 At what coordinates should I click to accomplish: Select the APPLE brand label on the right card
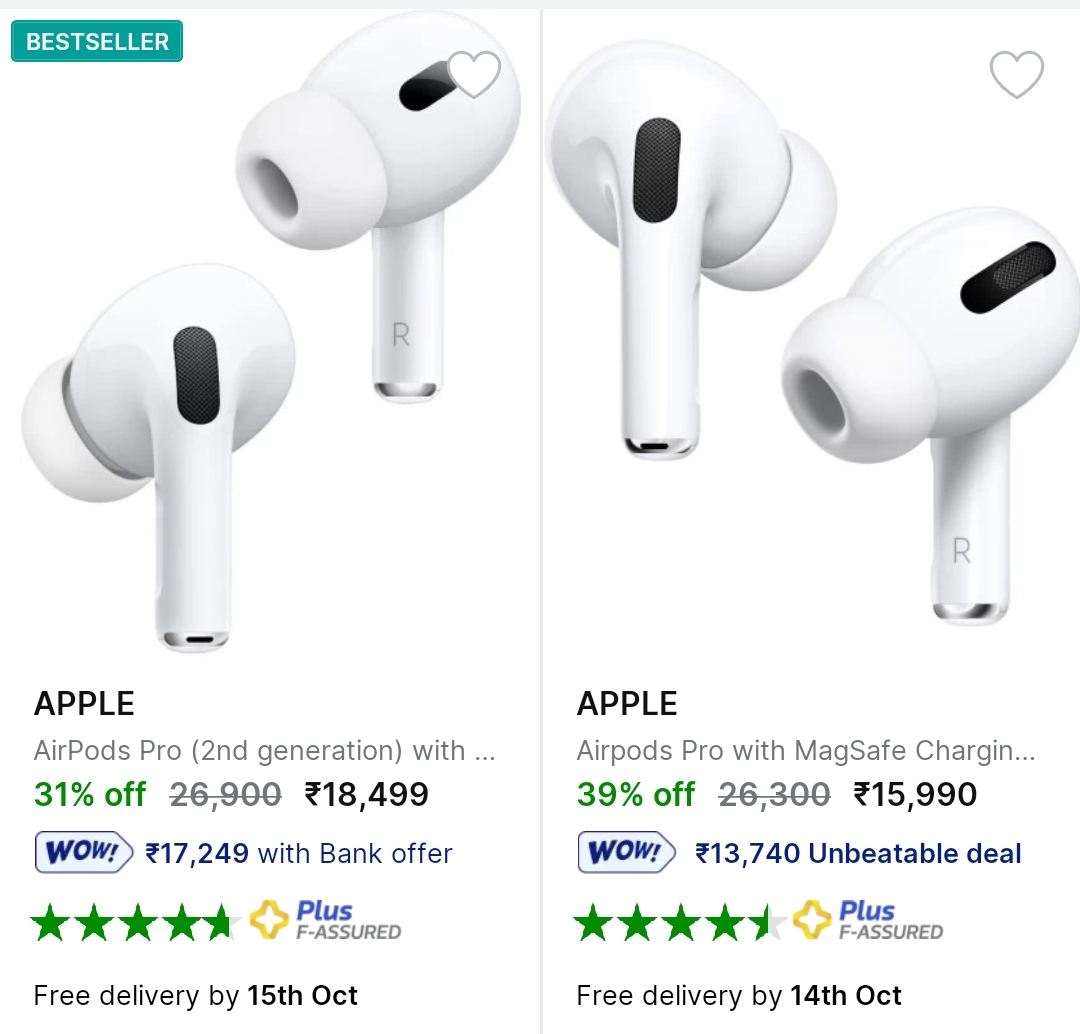coord(627,703)
